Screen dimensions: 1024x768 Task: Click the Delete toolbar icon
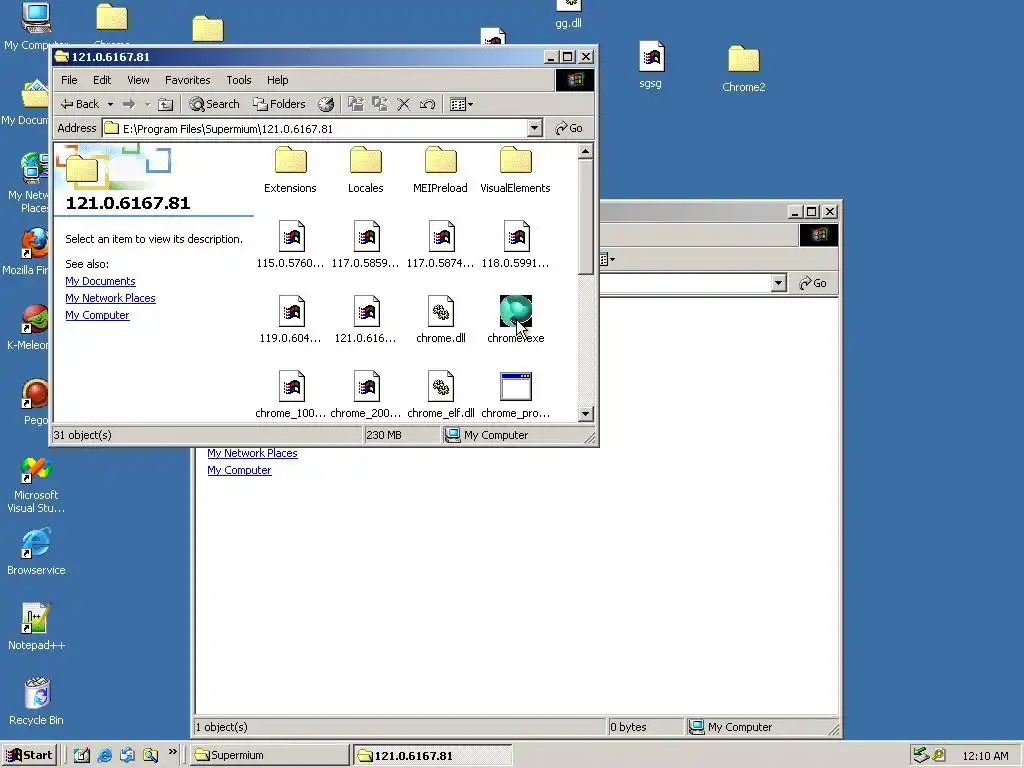404,104
